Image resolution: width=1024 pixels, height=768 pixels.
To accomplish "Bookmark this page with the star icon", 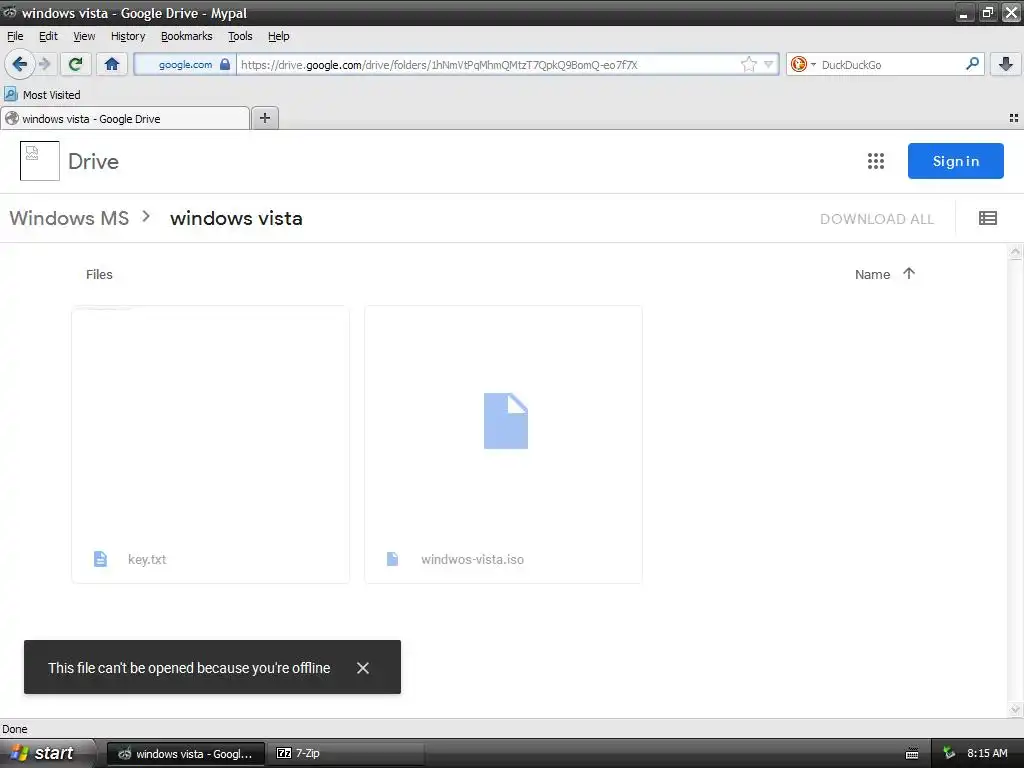I will 748,64.
